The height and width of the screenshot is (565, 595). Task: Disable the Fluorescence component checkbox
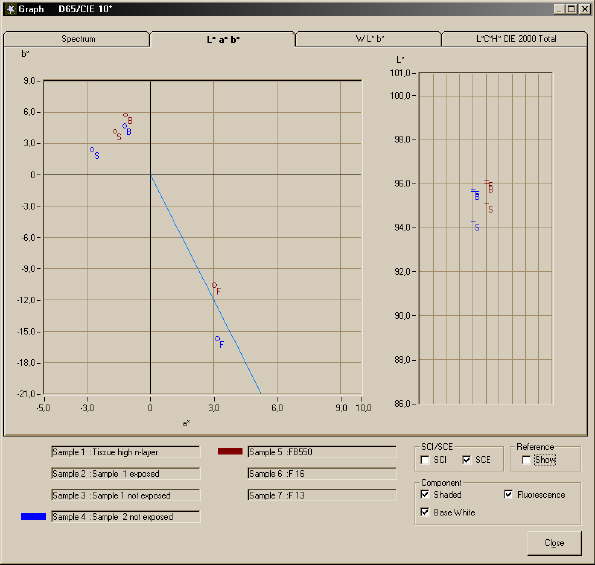[508, 494]
